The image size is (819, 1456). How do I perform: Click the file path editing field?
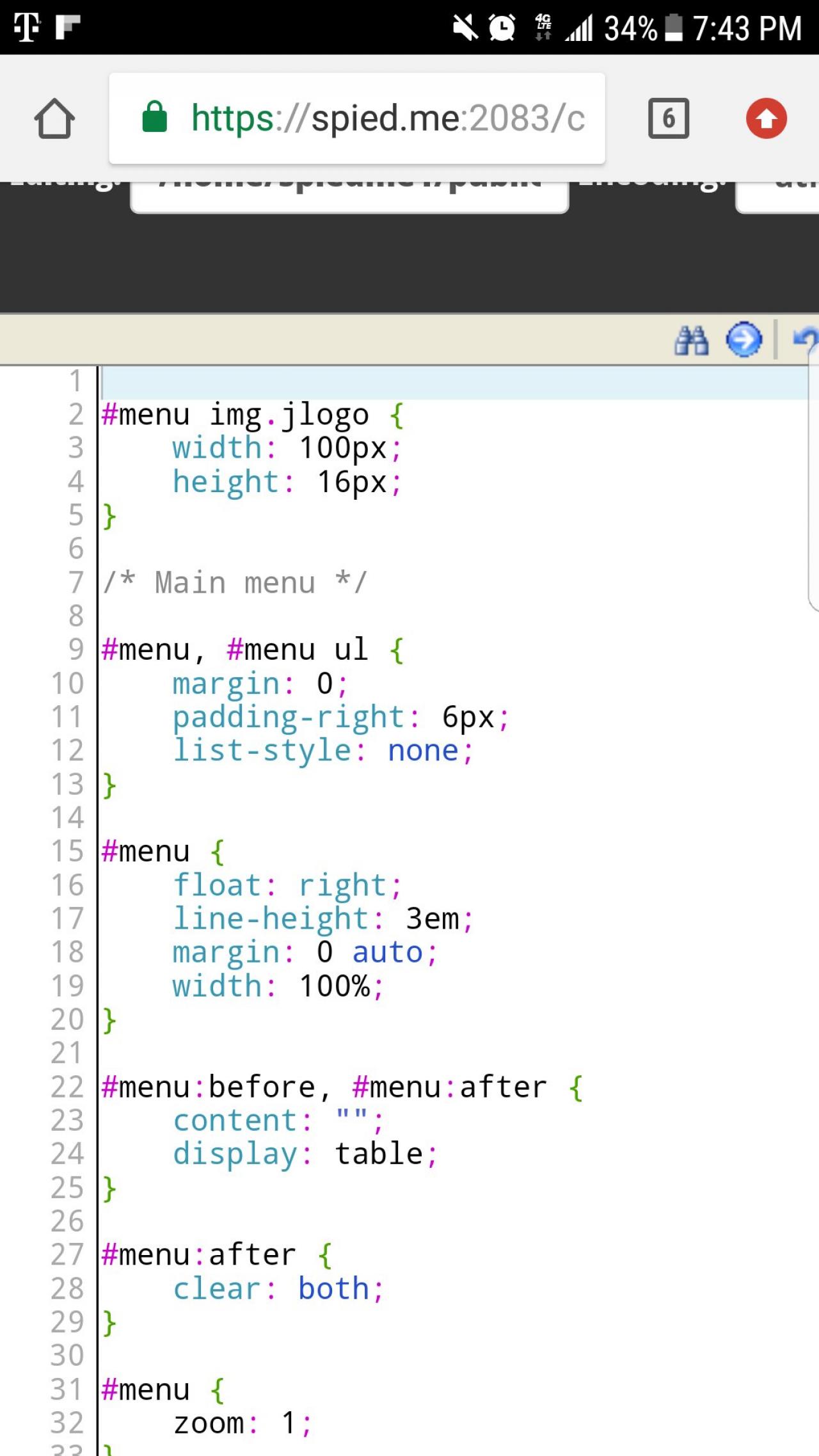click(x=349, y=195)
